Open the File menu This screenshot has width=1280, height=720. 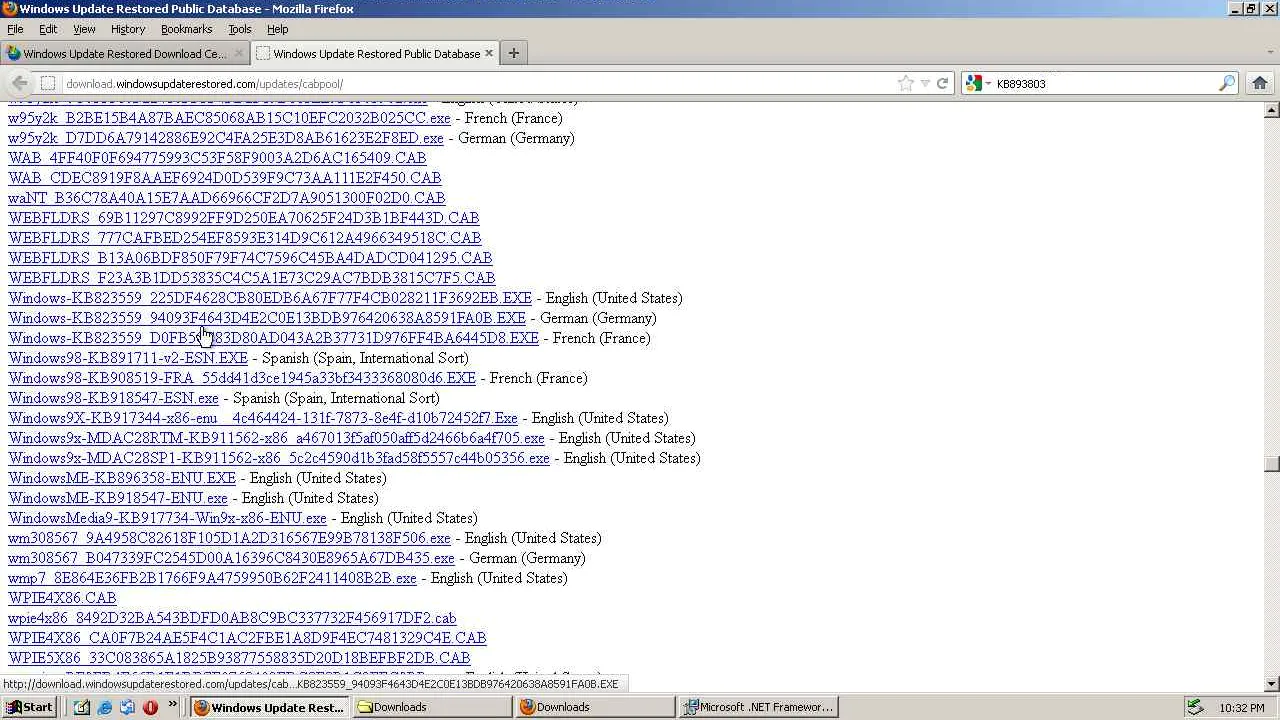[x=15, y=29]
